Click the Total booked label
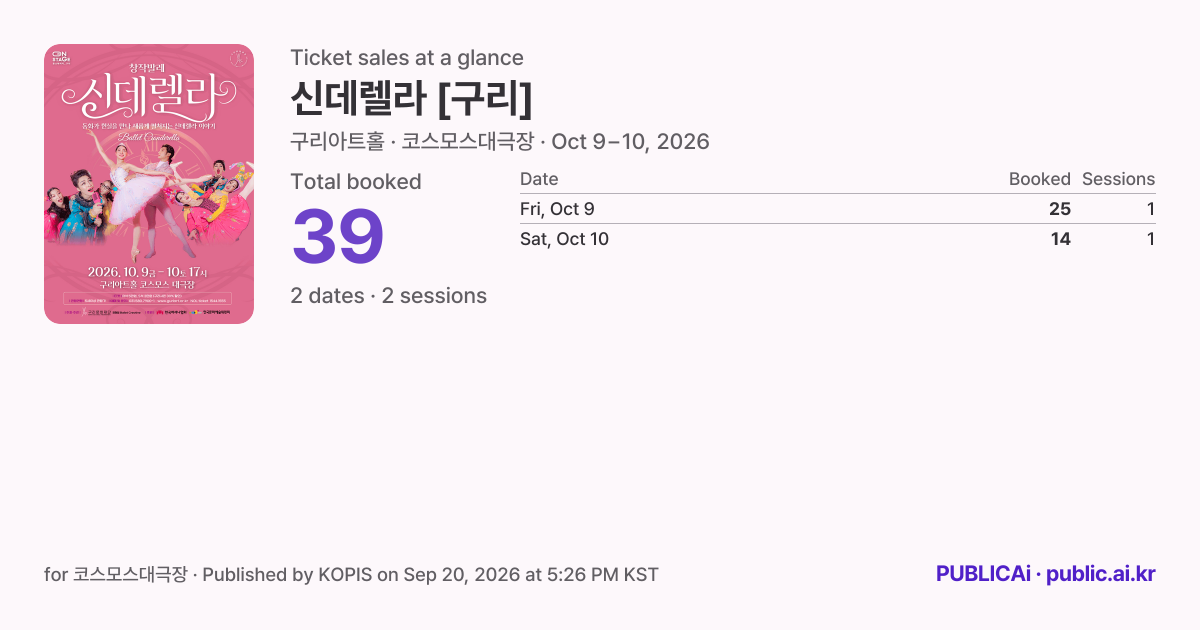Image resolution: width=1200 pixels, height=630 pixels. click(x=356, y=182)
